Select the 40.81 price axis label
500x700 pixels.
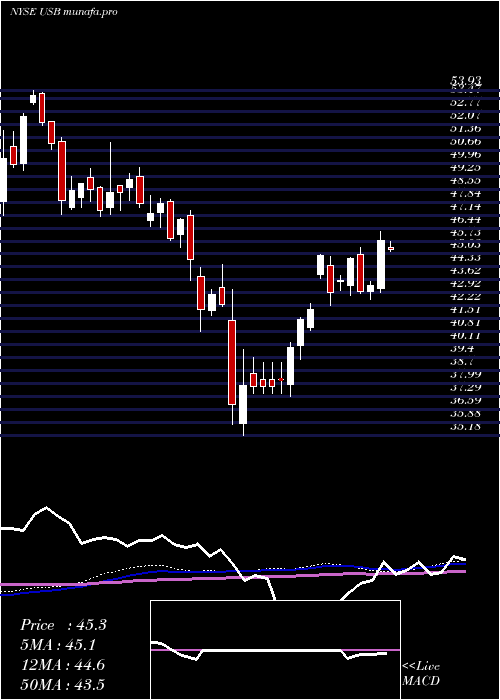coord(466,322)
